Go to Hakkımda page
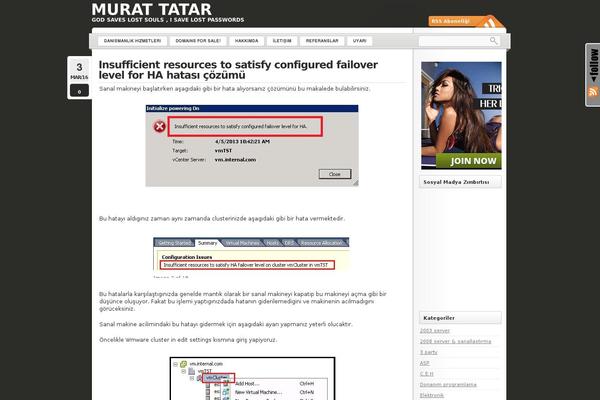The width and height of the screenshot is (600, 400). click(246, 41)
